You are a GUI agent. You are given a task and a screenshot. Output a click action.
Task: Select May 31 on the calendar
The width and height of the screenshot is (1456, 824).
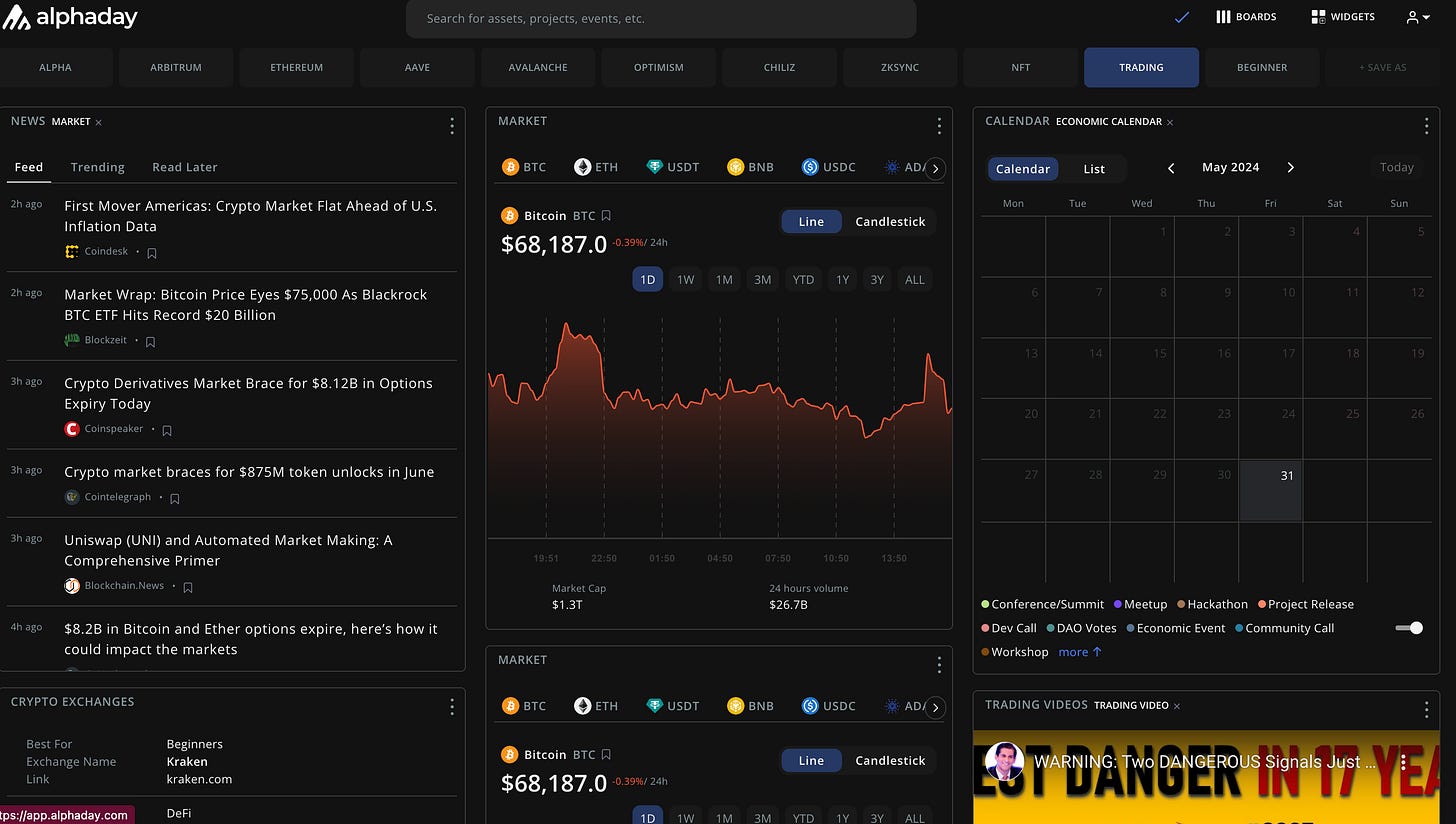(1270, 490)
